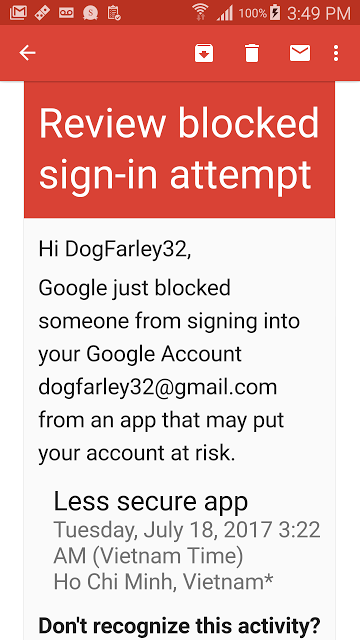
Task: Delete the email using trash icon
Action: (252, 53)
